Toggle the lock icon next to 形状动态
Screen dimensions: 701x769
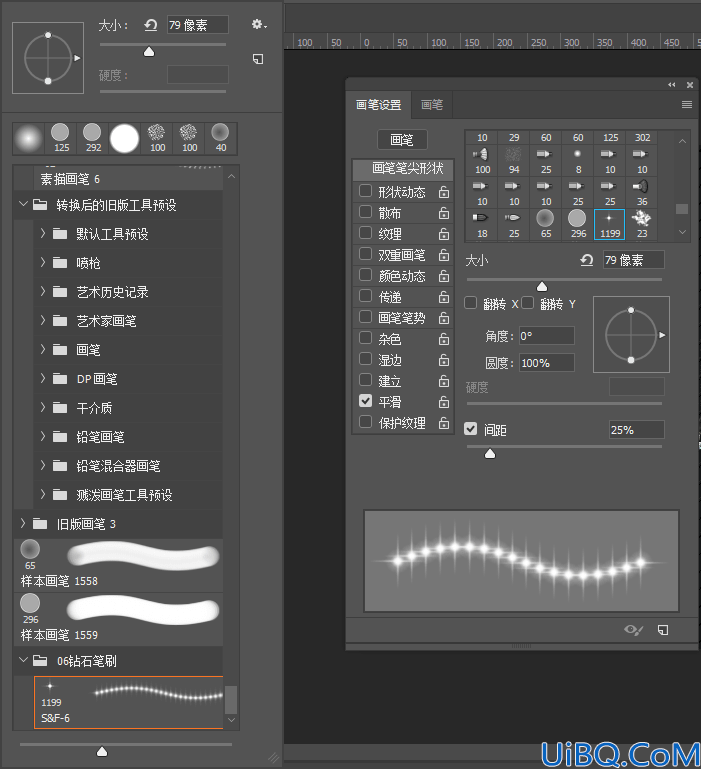(443, 192)
